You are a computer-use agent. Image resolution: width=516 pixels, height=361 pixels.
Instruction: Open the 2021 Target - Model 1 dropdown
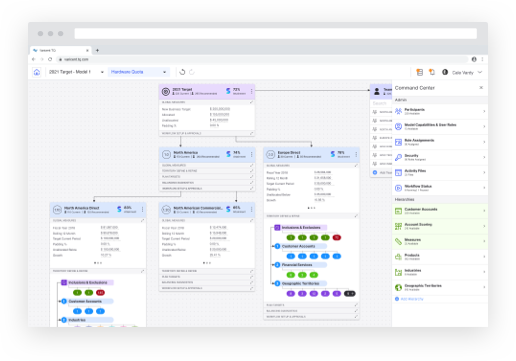76,72
